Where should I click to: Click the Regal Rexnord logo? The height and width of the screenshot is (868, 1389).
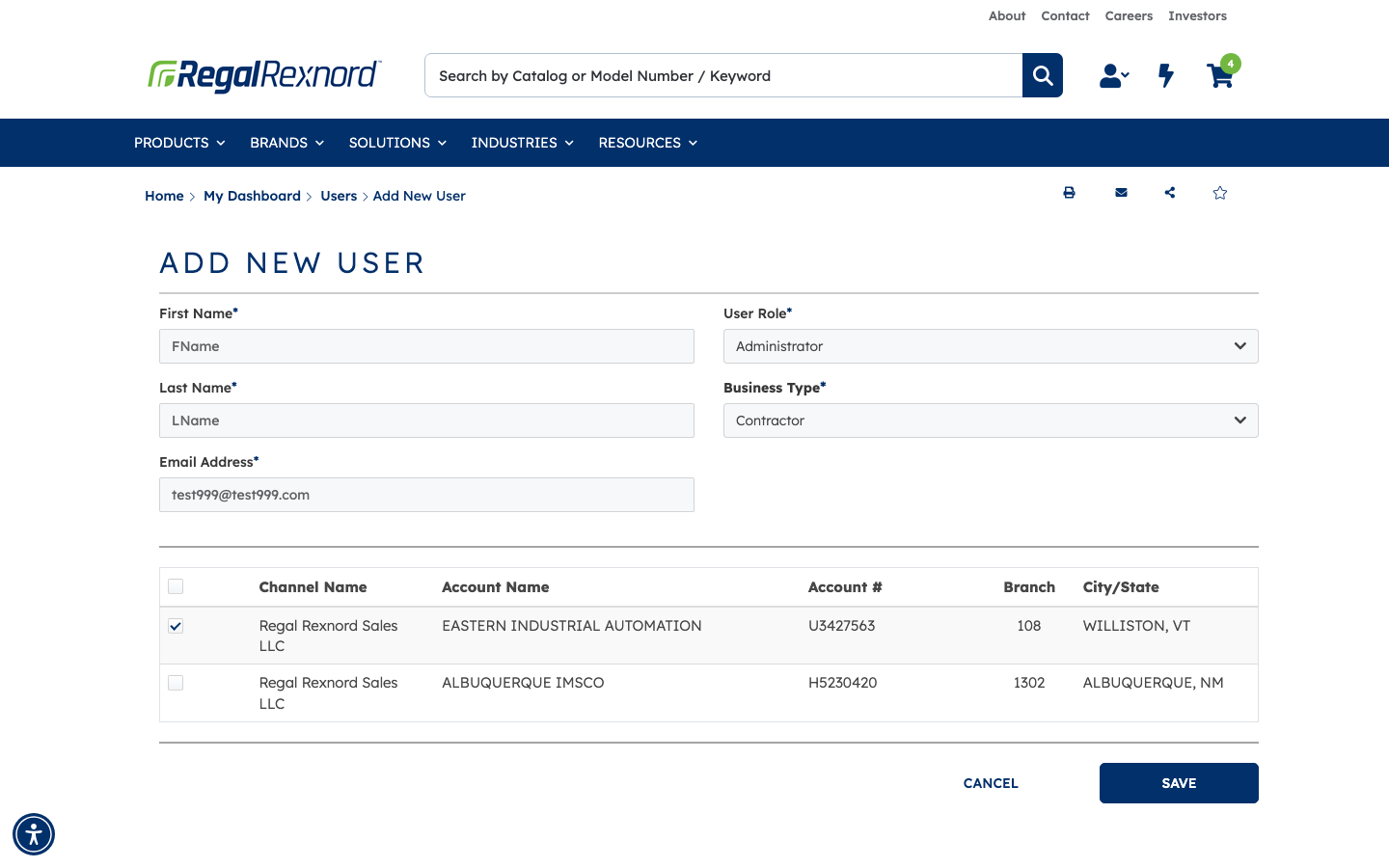tap(264, 75)
